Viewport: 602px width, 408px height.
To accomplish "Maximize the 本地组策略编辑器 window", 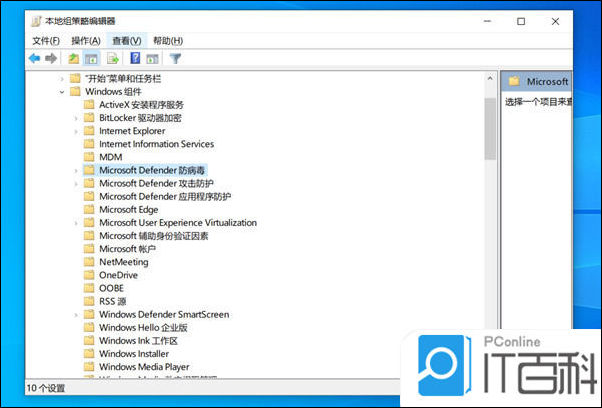I will pyautogui.click(x=521, y=21).
